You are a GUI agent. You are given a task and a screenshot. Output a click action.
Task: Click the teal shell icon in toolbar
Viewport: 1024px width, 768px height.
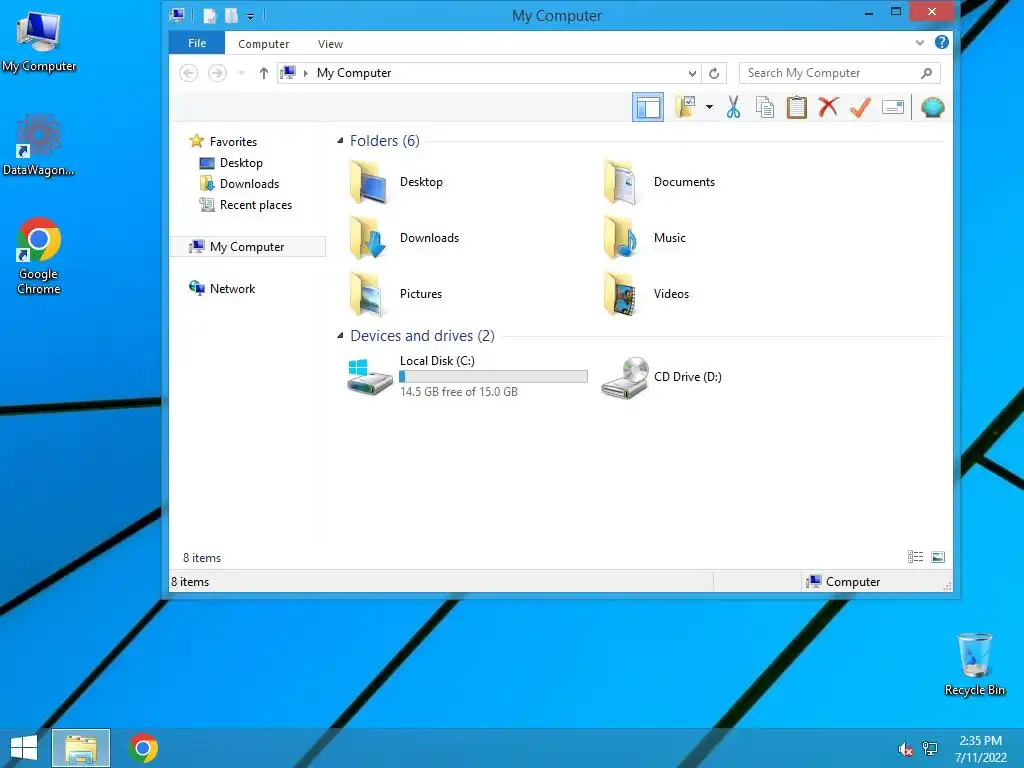click(933, 107)
